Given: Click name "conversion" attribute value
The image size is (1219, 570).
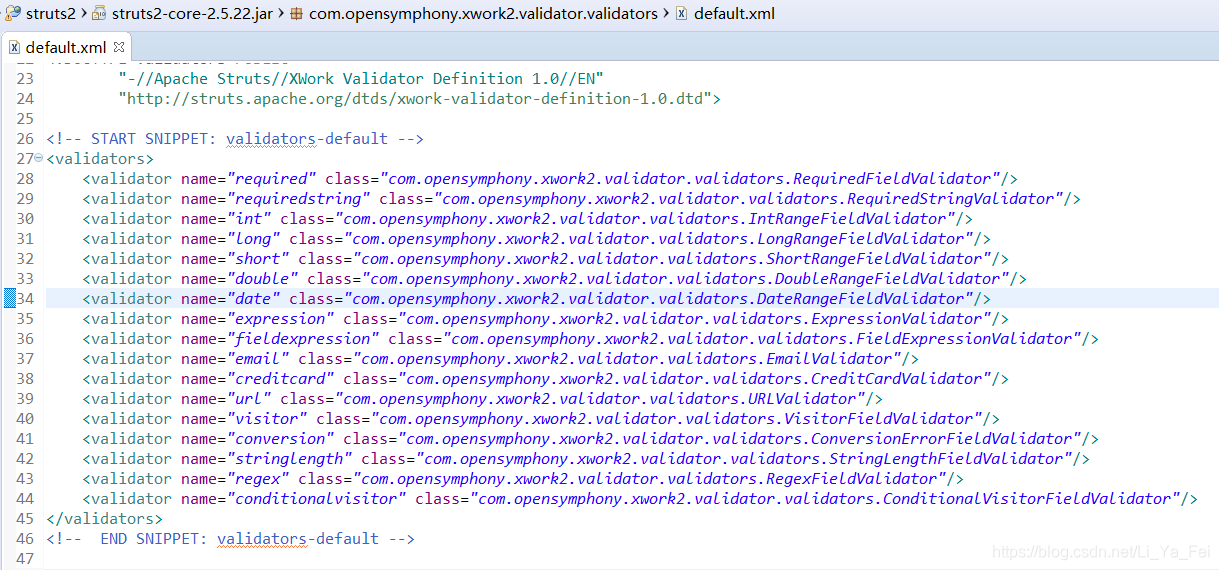Looking at the screenshot, I should [281, 438].
